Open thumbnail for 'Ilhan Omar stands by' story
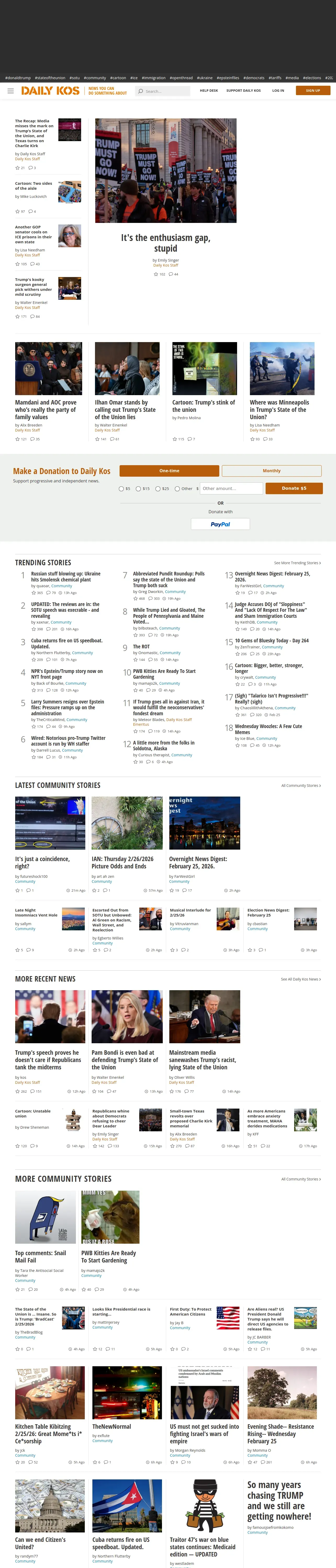 pos(127,369)
